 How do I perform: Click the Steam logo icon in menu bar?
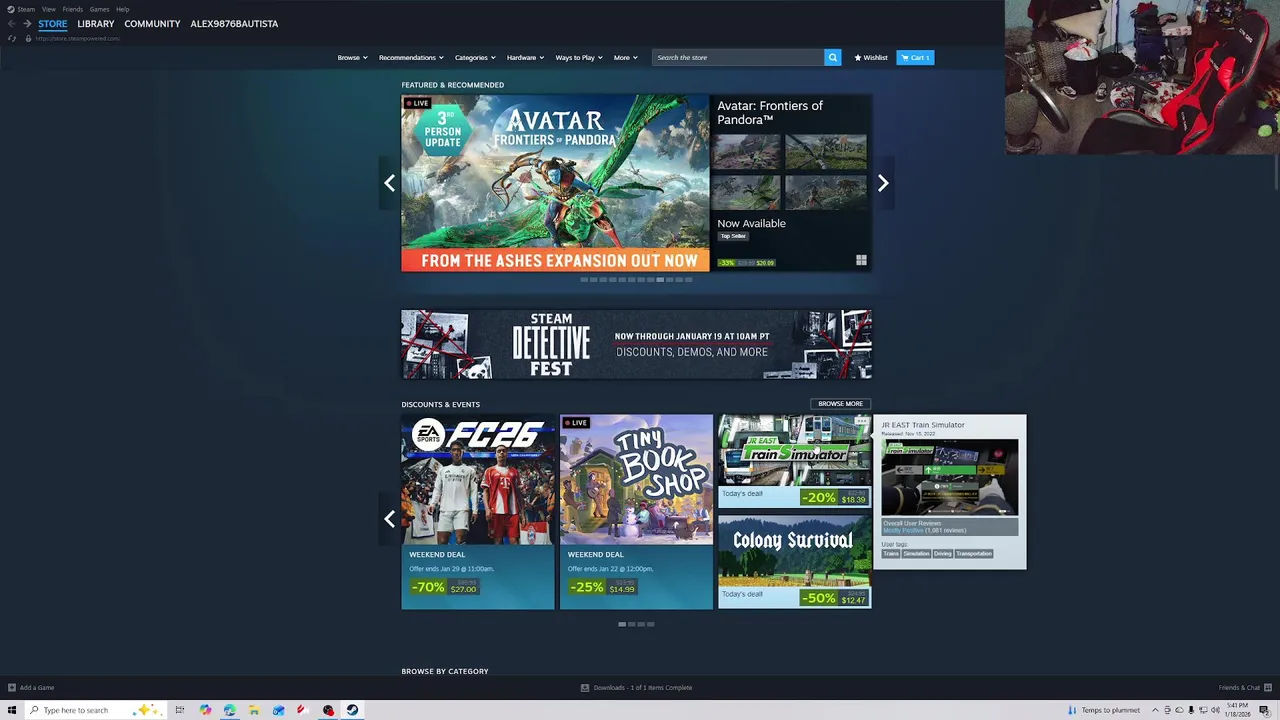[11, 9]
